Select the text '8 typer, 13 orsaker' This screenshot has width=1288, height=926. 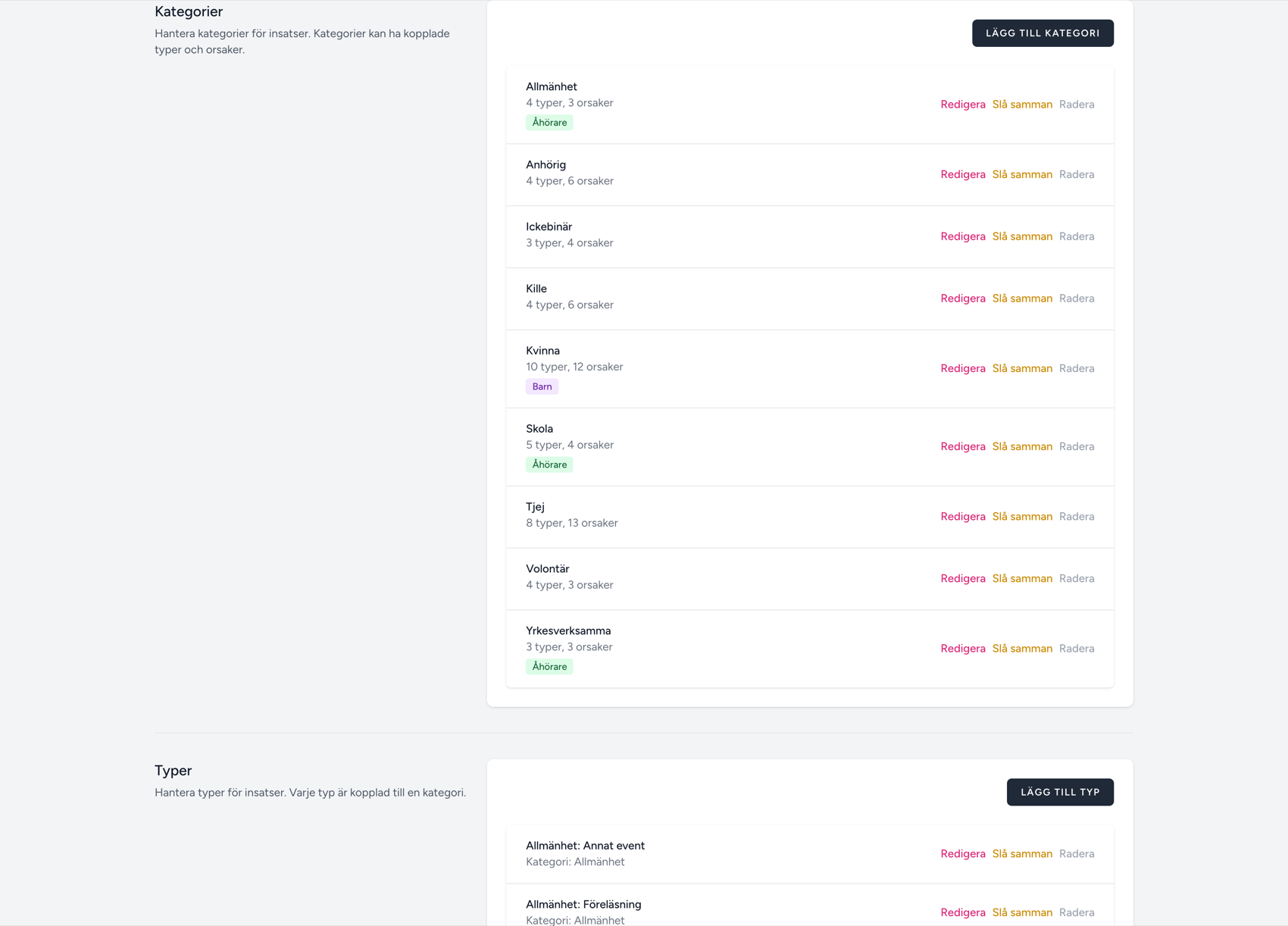(x=572, y=523)
